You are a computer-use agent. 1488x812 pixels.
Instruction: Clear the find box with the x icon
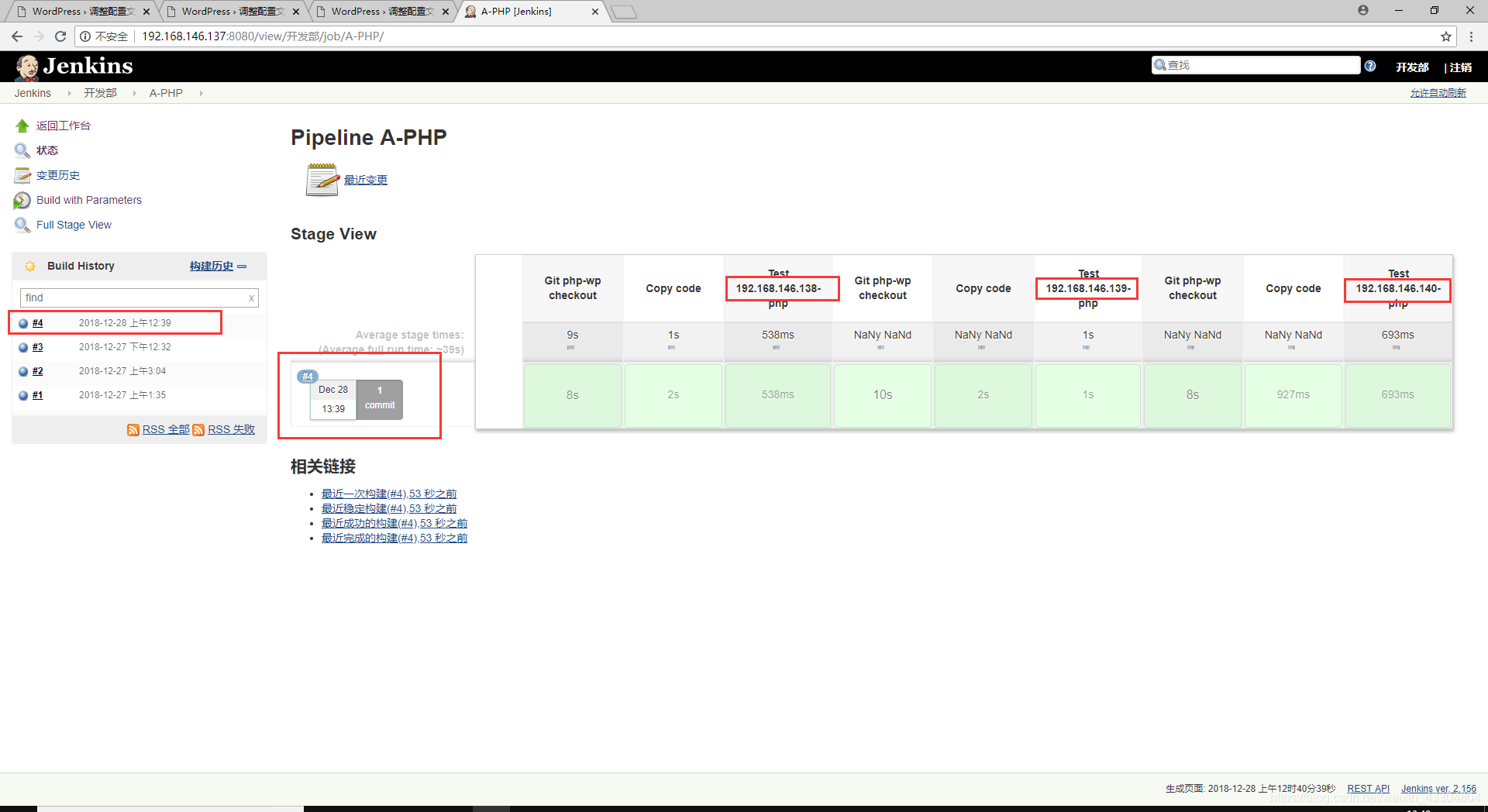coord(251,298)
